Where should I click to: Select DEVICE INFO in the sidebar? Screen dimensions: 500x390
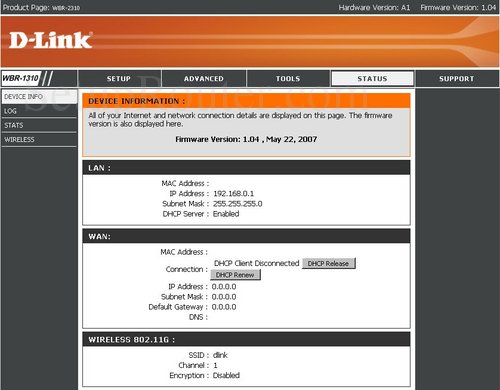point(39,96)
